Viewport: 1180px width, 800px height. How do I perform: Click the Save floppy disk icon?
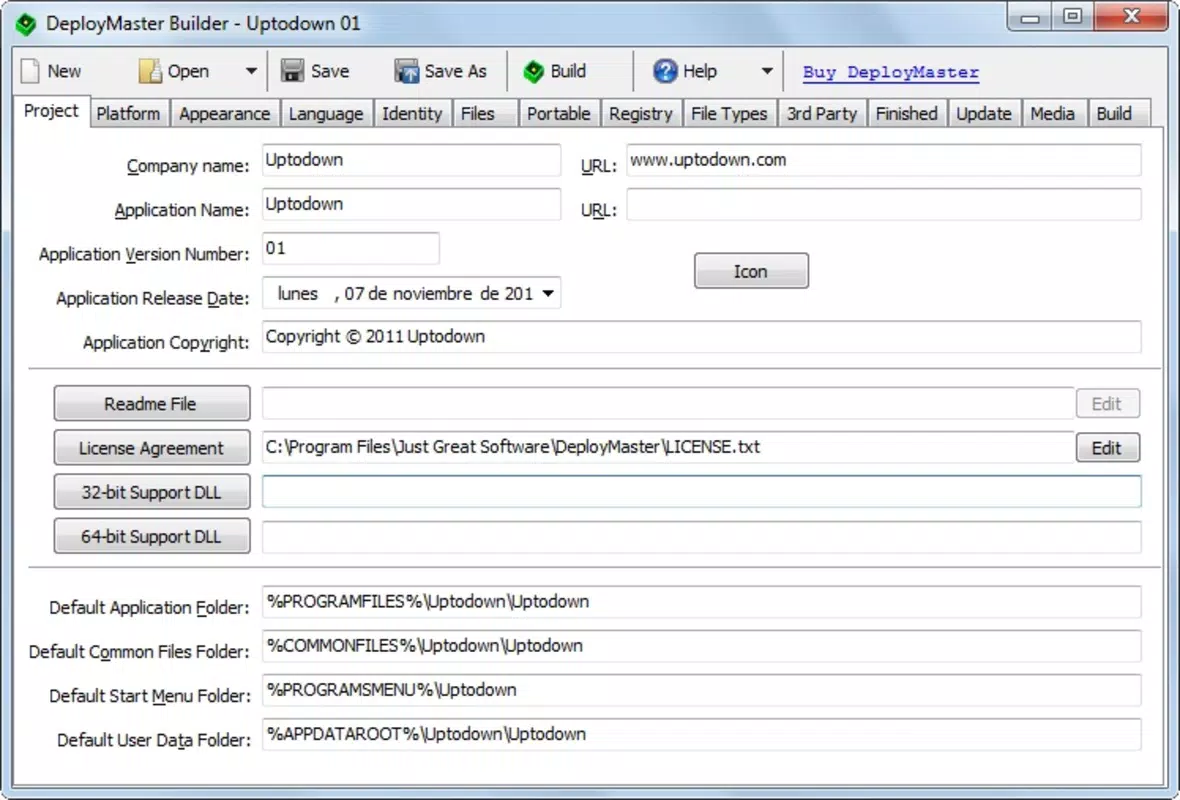pos(292,71)
